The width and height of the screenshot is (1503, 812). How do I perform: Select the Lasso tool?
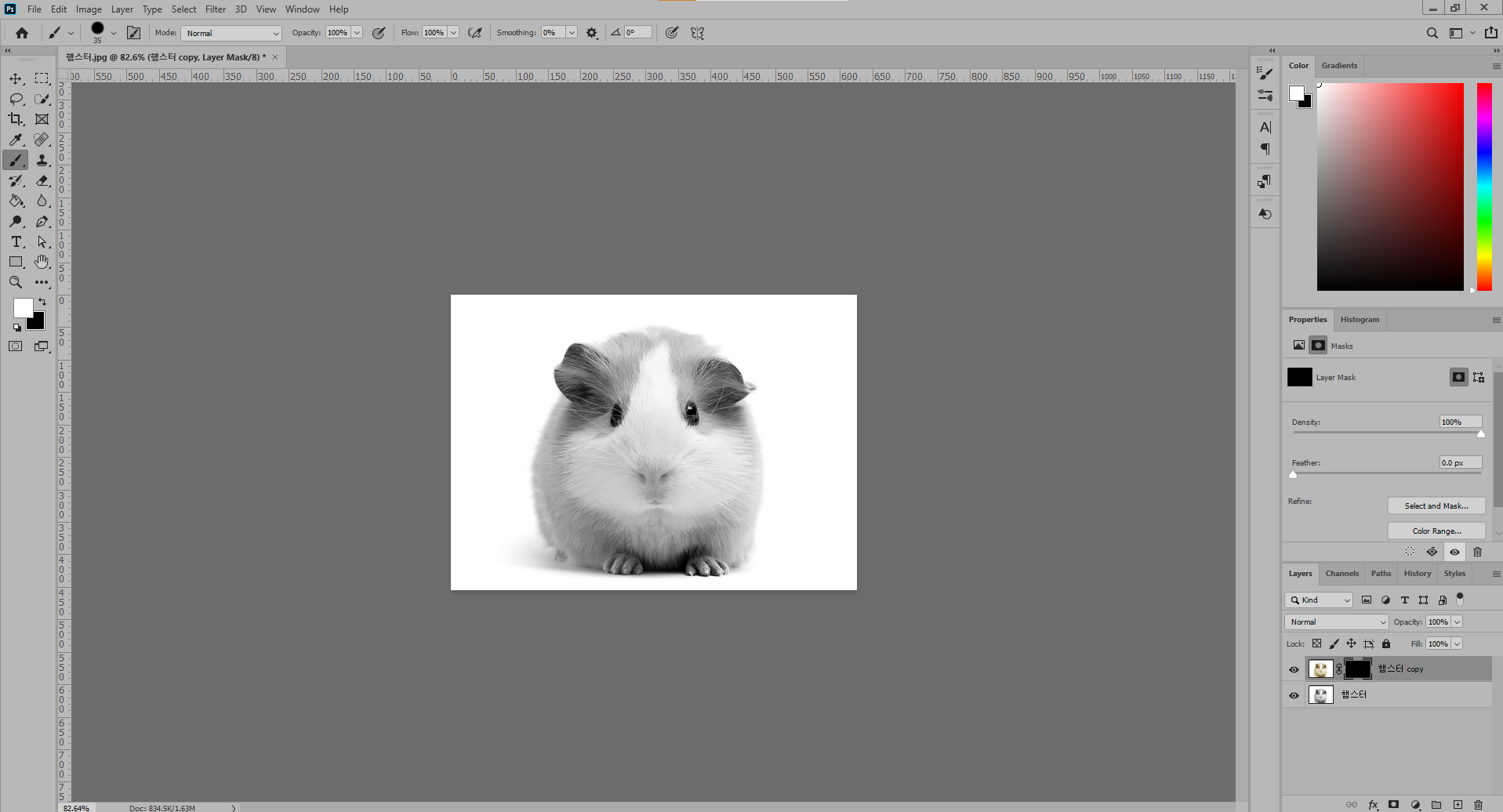16,99
